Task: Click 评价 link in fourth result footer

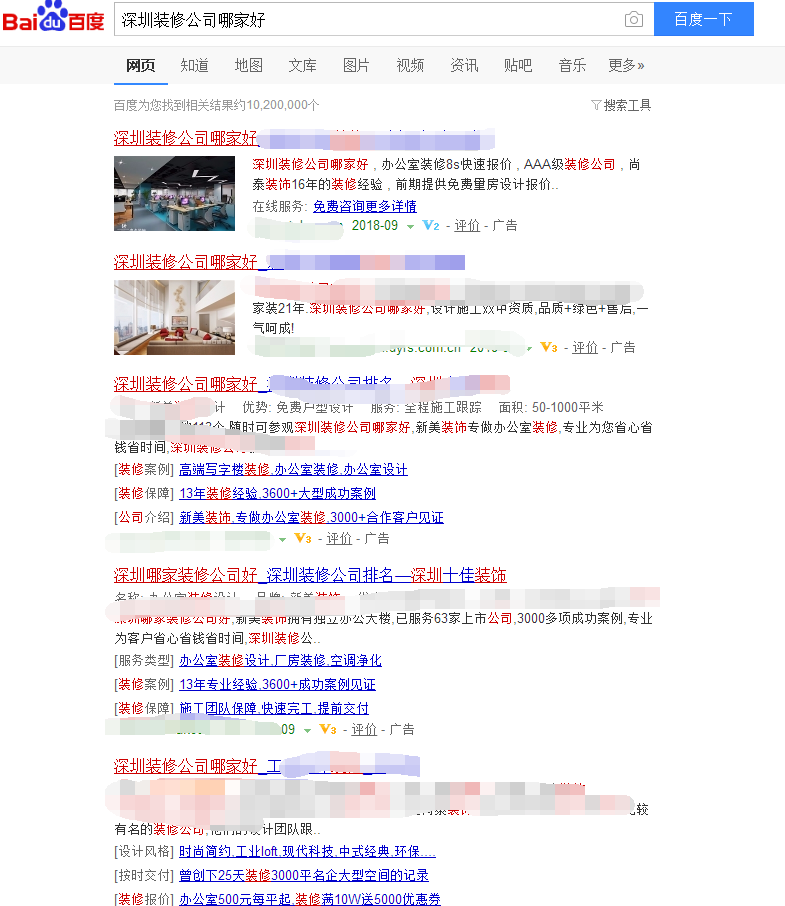Action: point(364,730)
